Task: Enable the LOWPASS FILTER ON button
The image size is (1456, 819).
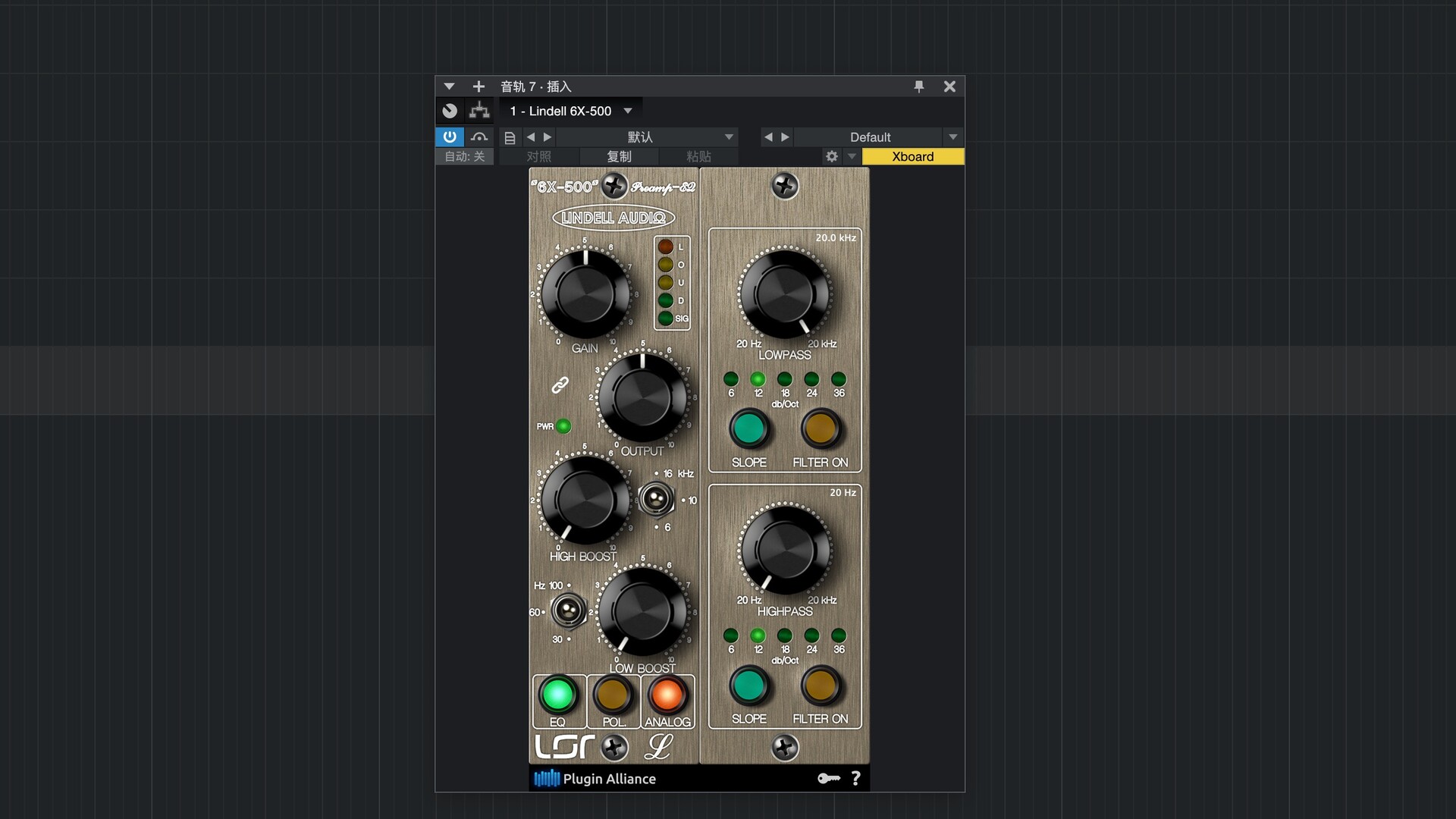Action: (821, 428)
